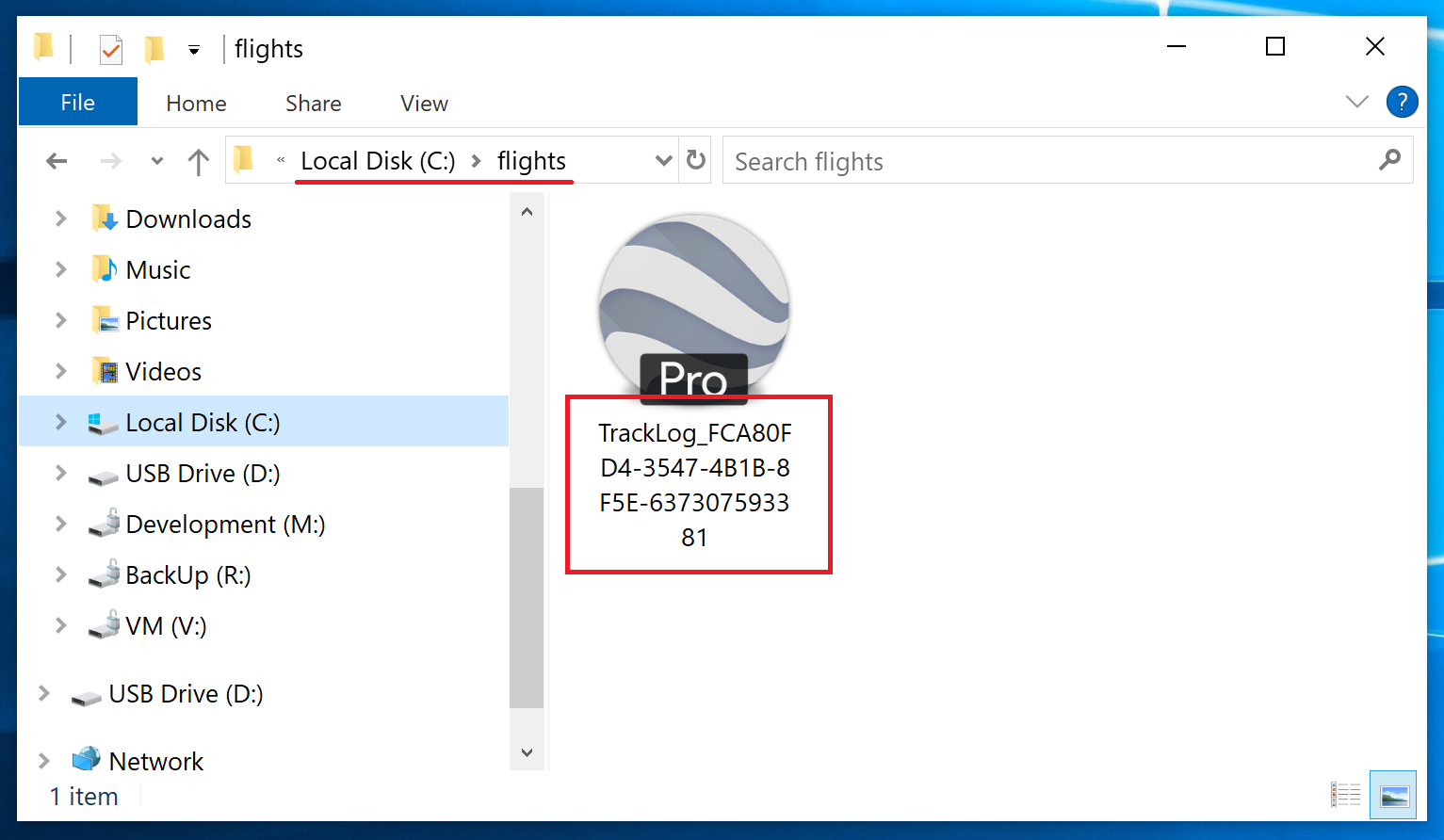The width and height of the screenshot is (1444, 840).
Task: Click the BackUp (R:) drive icon
Action: click(x=104, y=574)
